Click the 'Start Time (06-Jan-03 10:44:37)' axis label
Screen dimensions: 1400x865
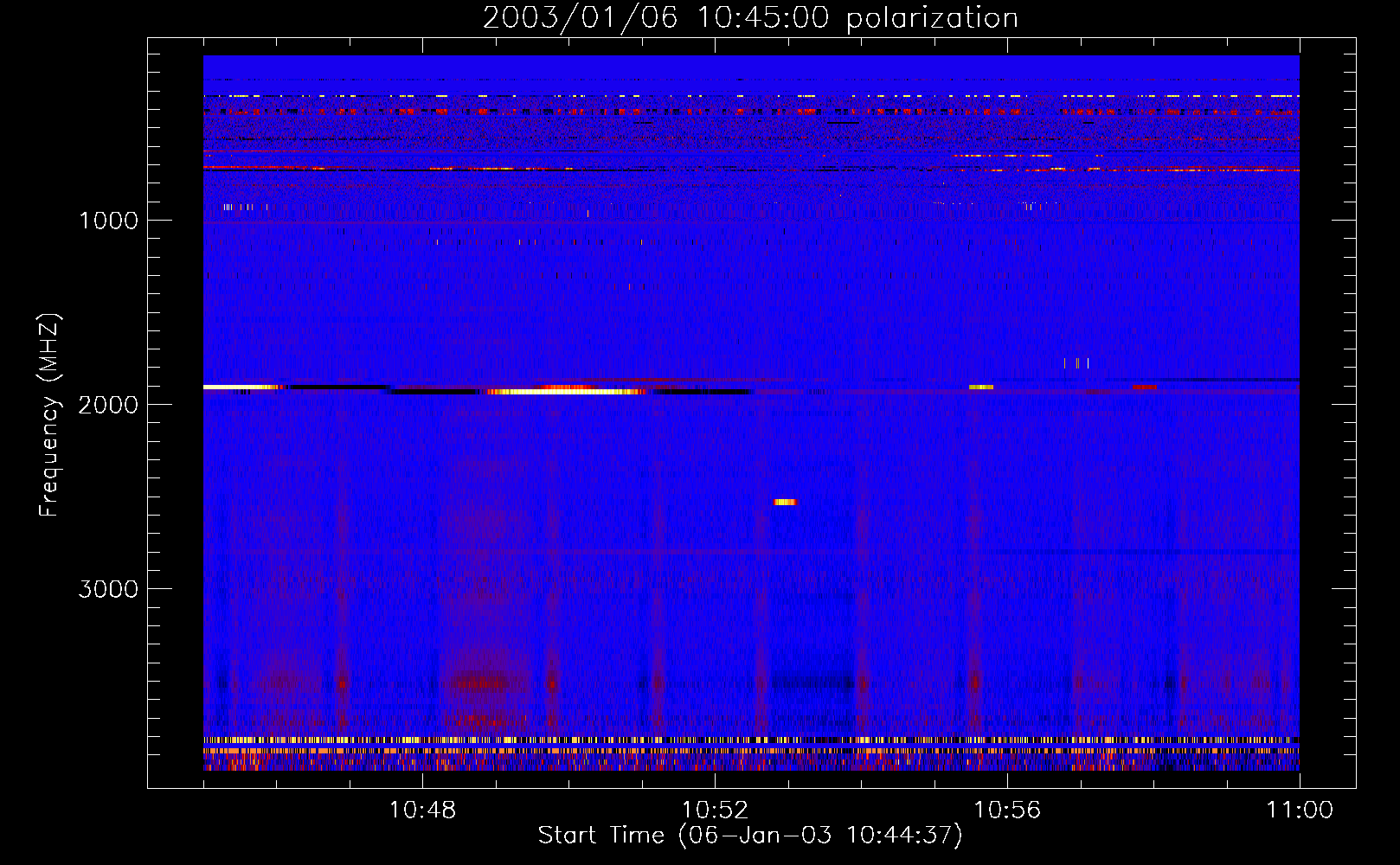(750, 836)
